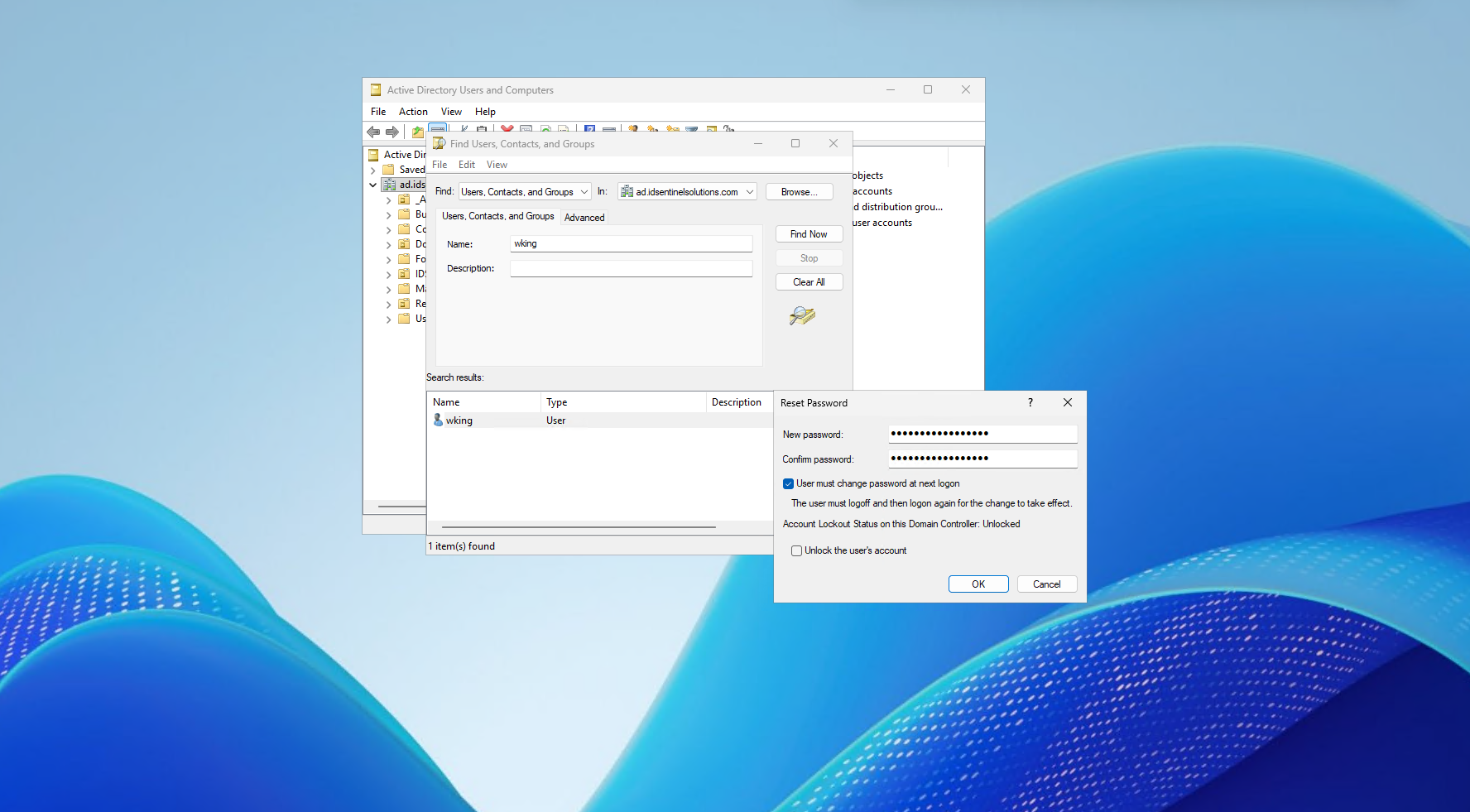1470x812 pixels.
Task: Click the Clear All button
Action: click(809, 282)
